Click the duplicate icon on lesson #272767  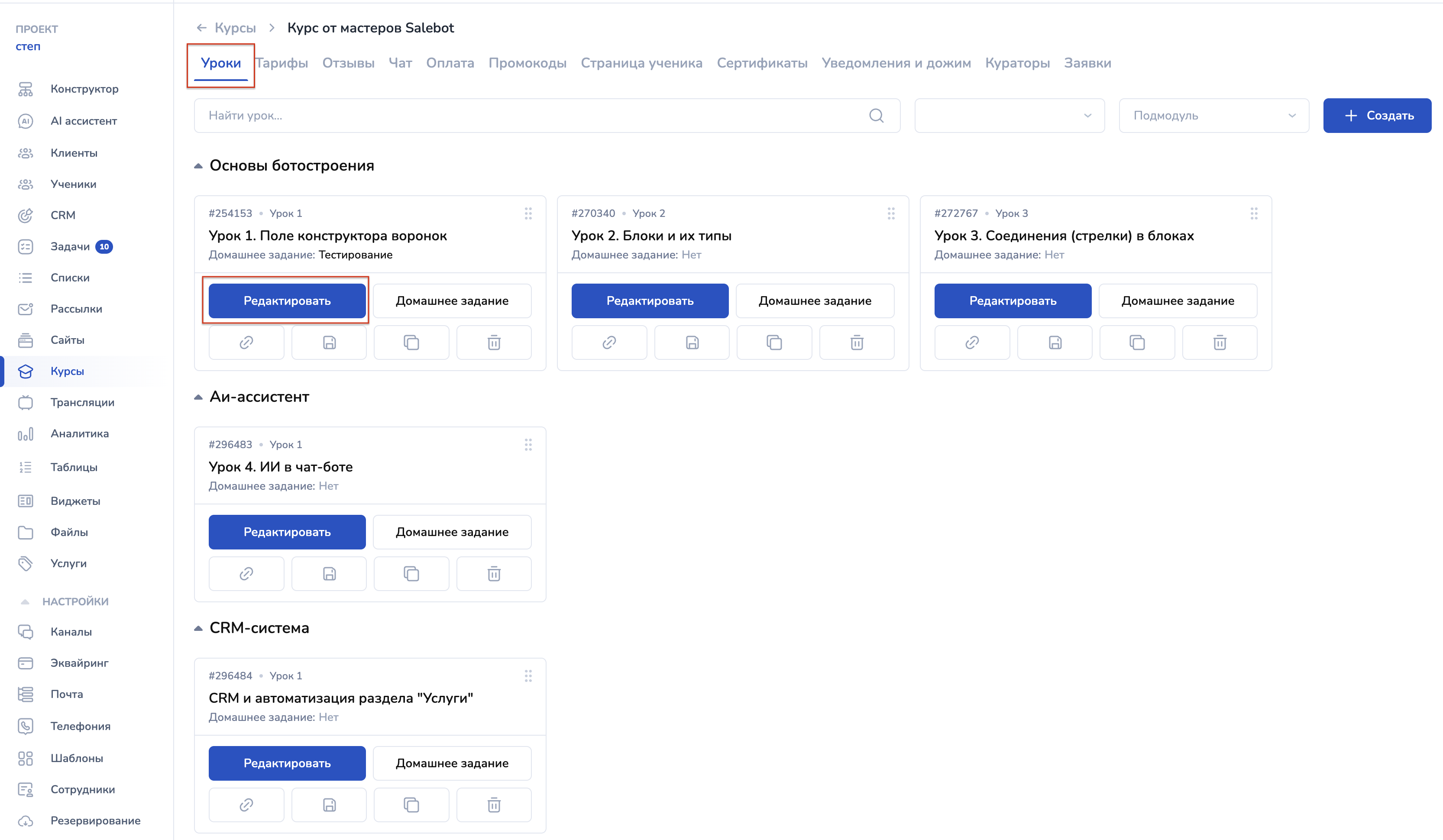coord(1137,342)
